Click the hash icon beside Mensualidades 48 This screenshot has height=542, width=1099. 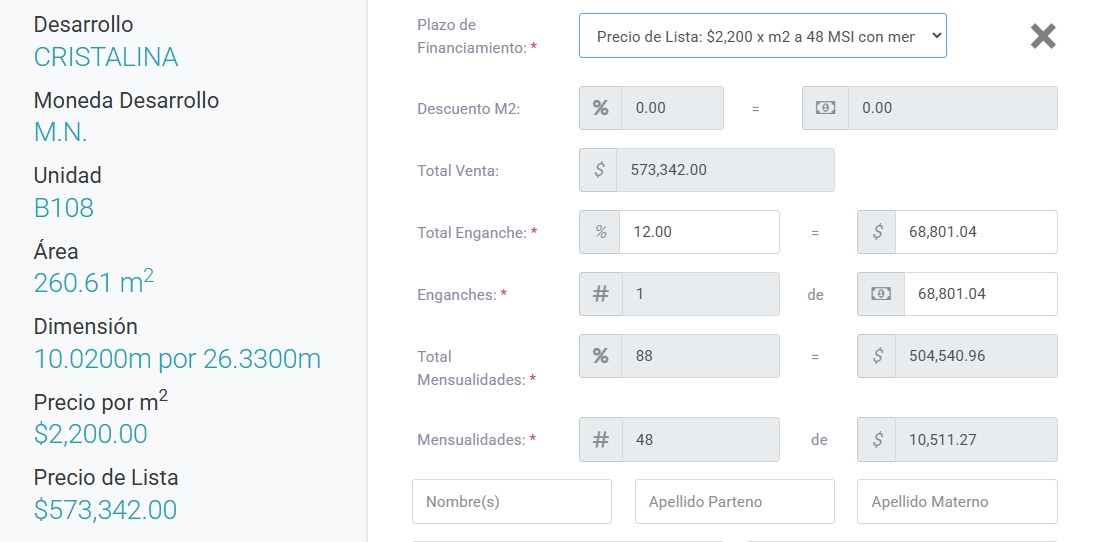(601, 440)
